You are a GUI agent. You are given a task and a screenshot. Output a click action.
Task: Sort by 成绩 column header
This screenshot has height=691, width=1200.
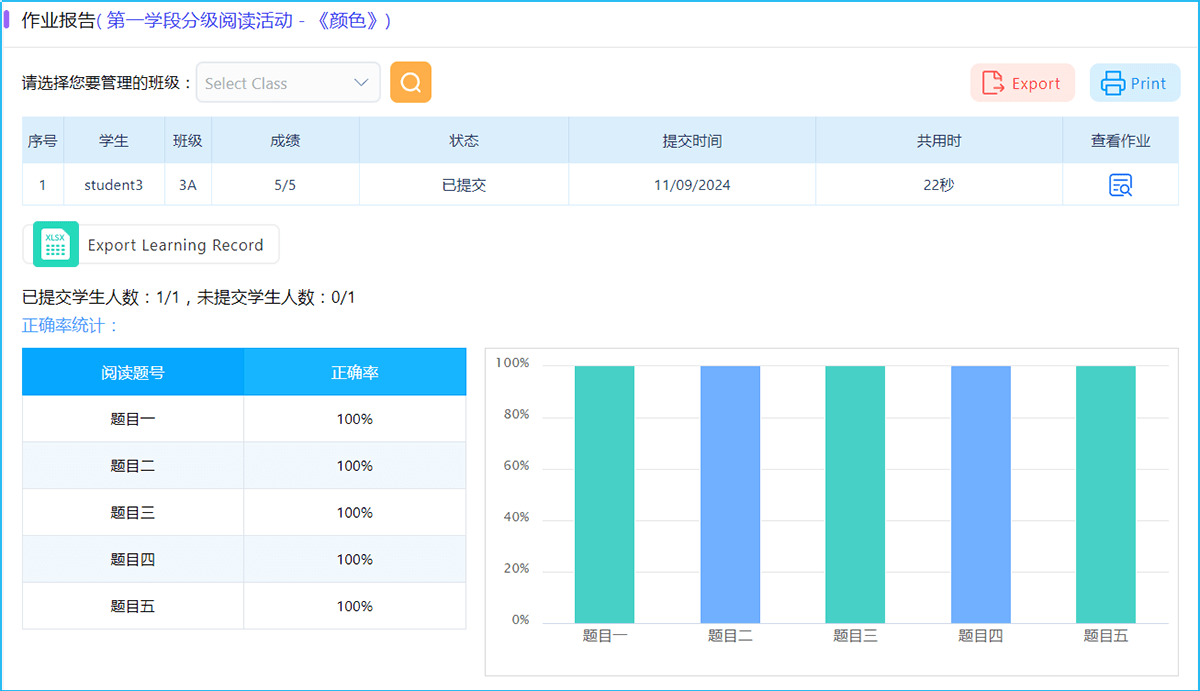point(285,141)
